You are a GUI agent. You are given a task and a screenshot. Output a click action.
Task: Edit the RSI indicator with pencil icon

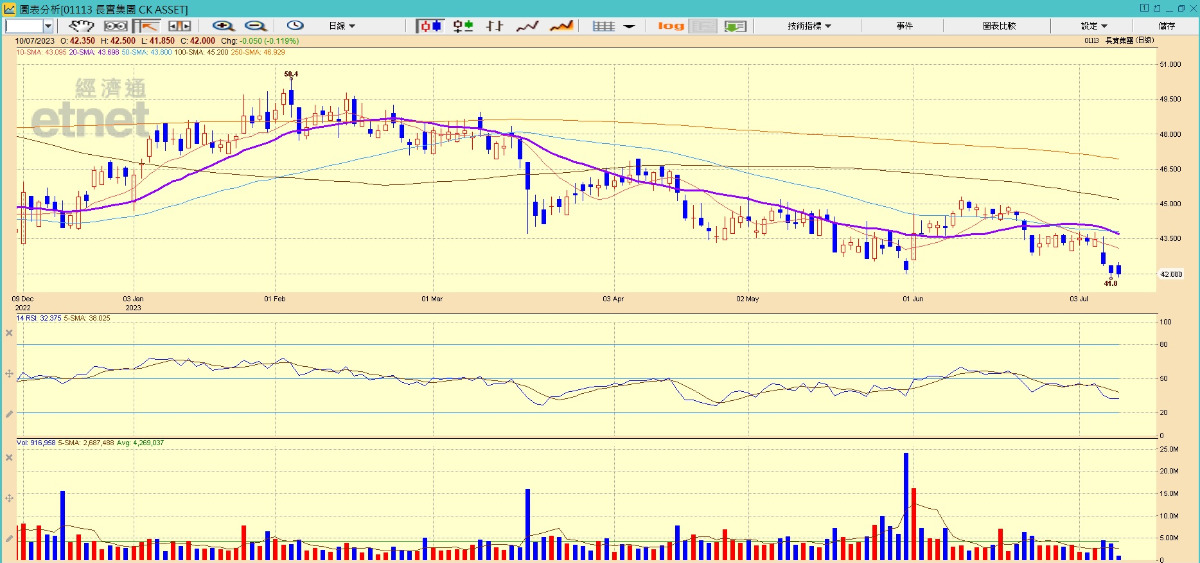click(x=9, y=413)
